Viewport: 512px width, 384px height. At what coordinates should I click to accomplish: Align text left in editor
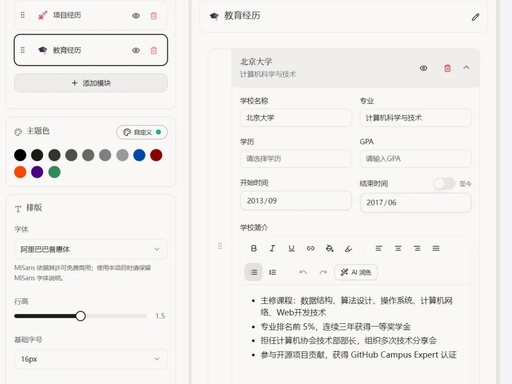click(x=379, y=248)
